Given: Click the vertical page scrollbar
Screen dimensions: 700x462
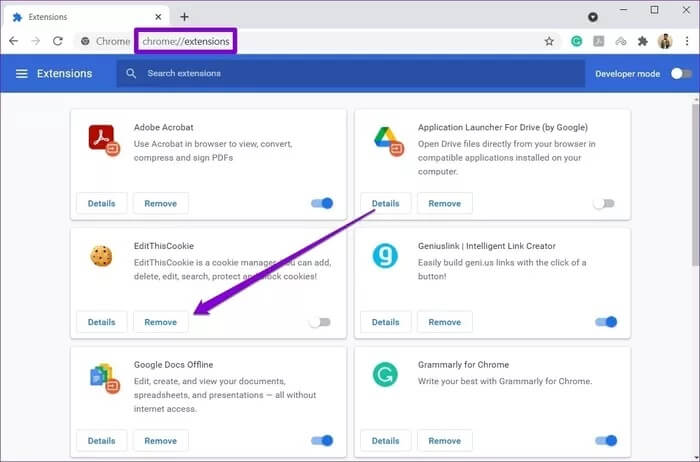Looking at the screenshot, I should tap(696, 185).
